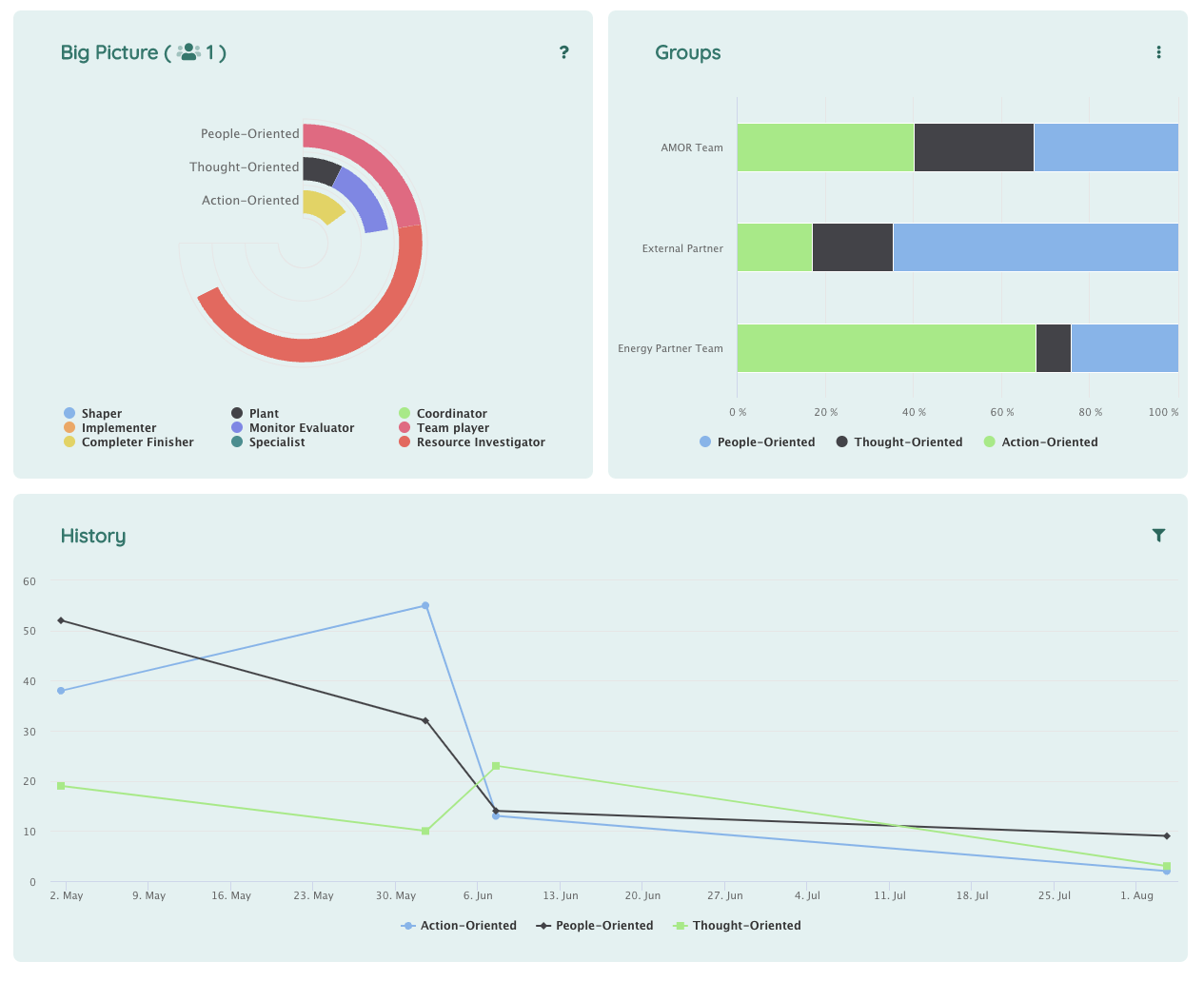Click External Partner green Action-Oriented bar

[775, 247]
